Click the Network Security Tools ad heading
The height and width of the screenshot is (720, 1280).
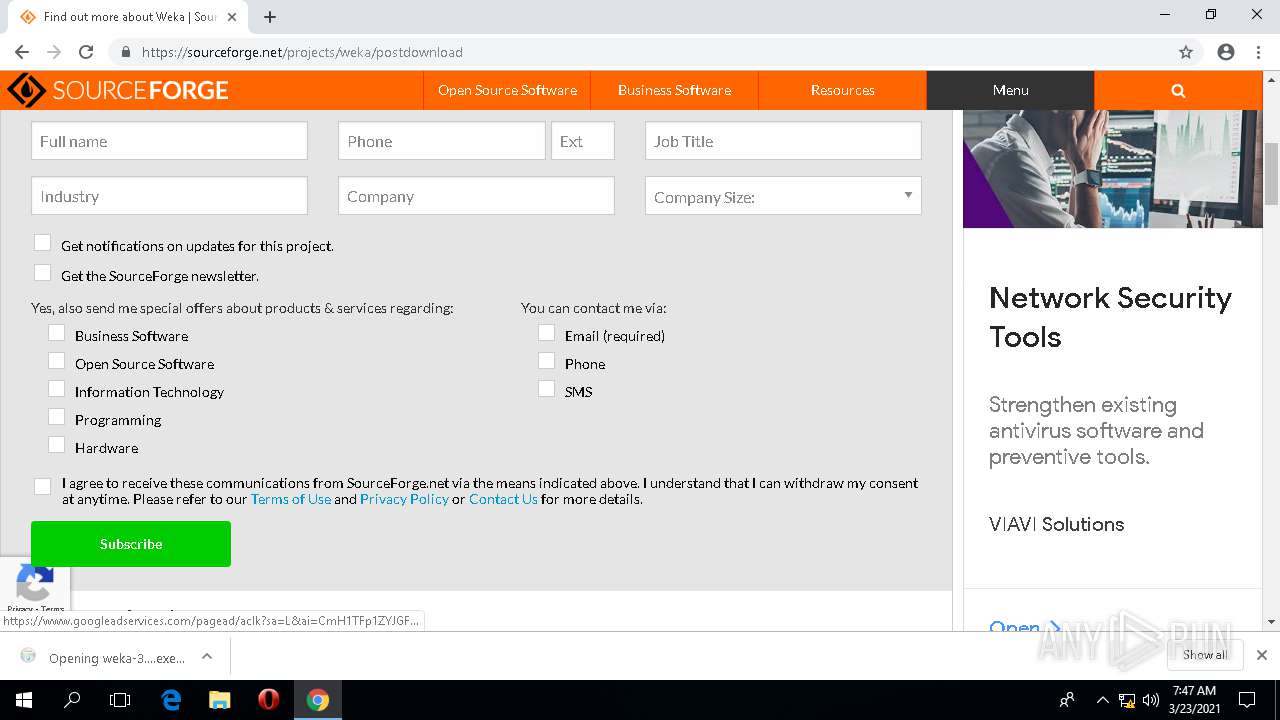(1110, 317)
